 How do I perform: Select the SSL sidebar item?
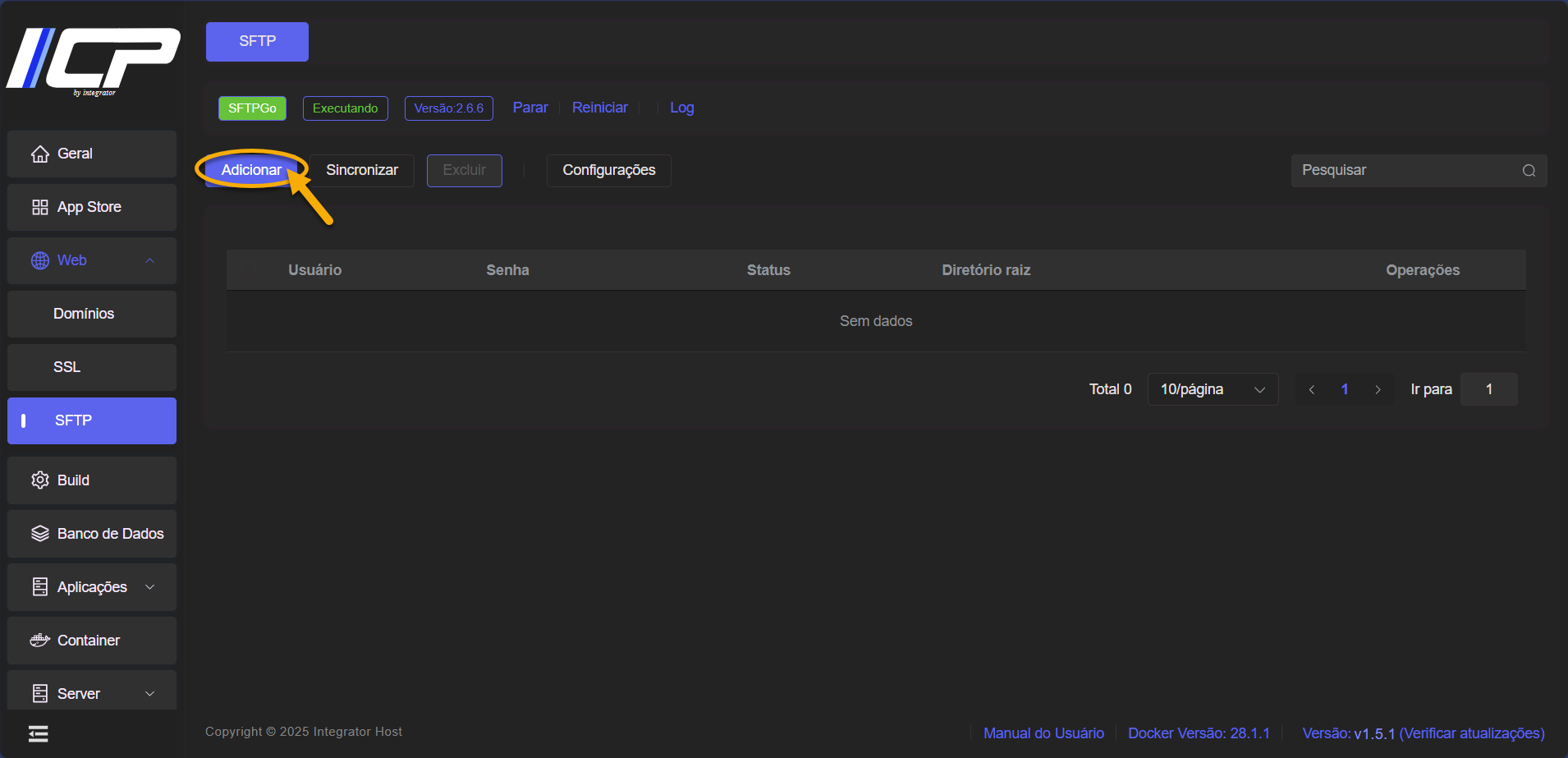pos(67,367)
